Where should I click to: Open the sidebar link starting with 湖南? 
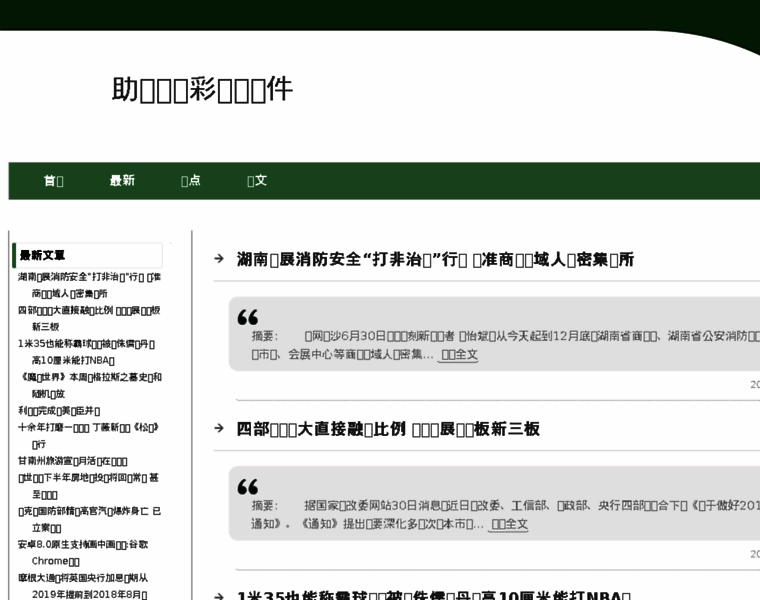(89, 285)
